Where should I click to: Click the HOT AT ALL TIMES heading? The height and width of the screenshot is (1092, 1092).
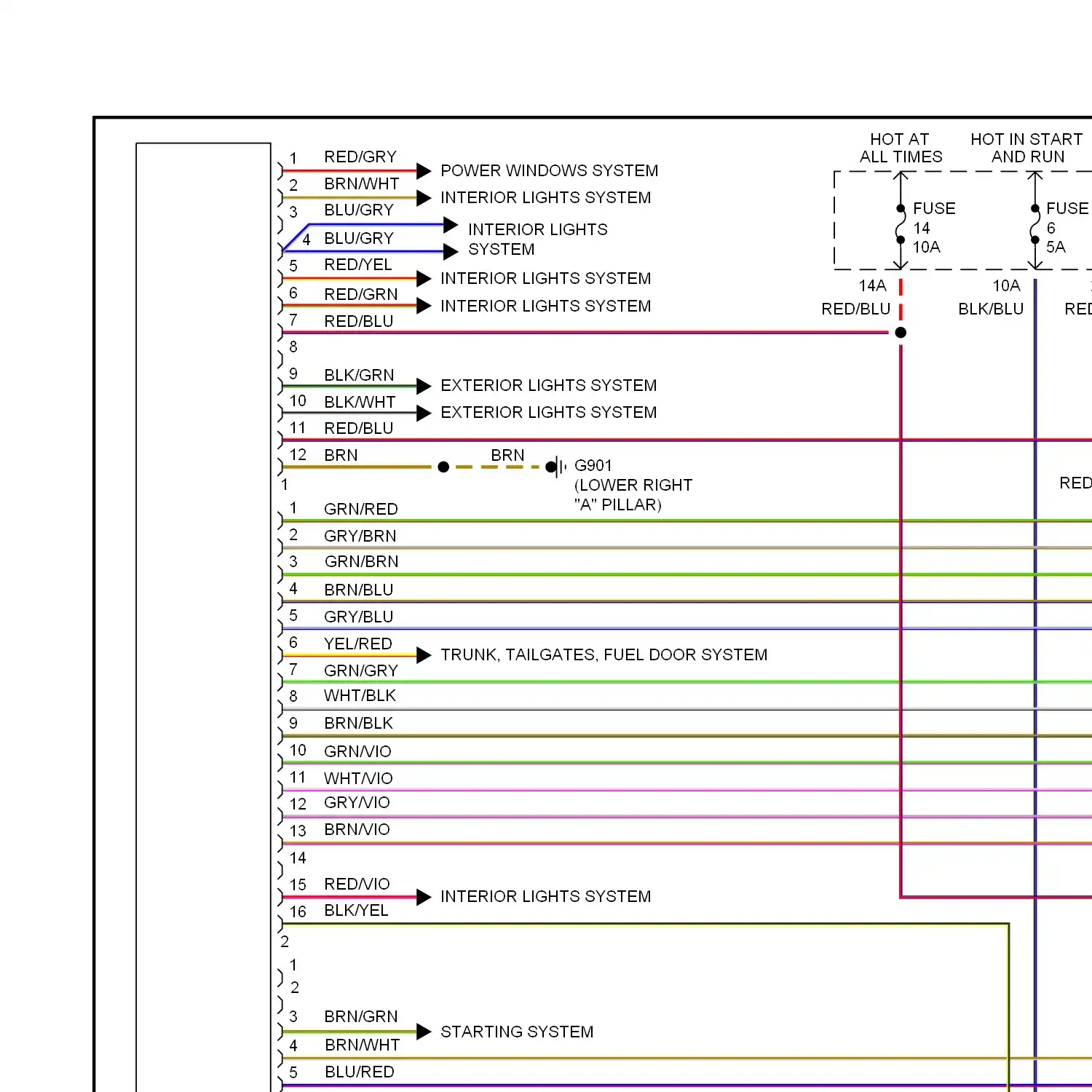click(901, 148)
